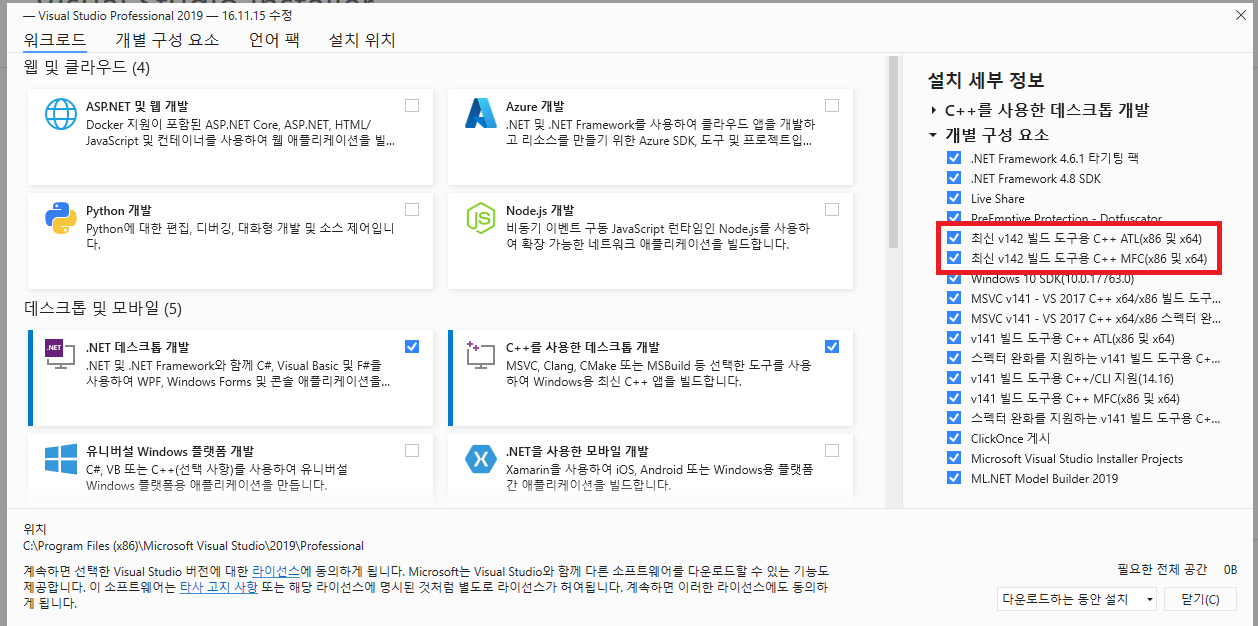Screen dimensions: 1258x626
Task: Click the 설치 세부 정보 heading
Action: (x=986, y=80)
